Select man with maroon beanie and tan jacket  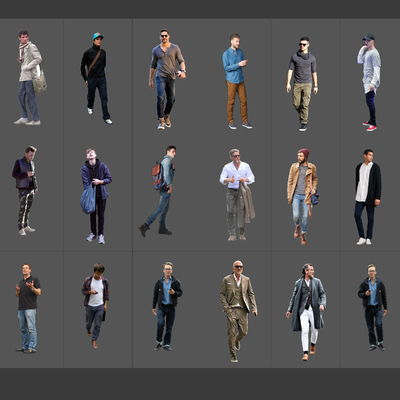(x=303, y=197)
